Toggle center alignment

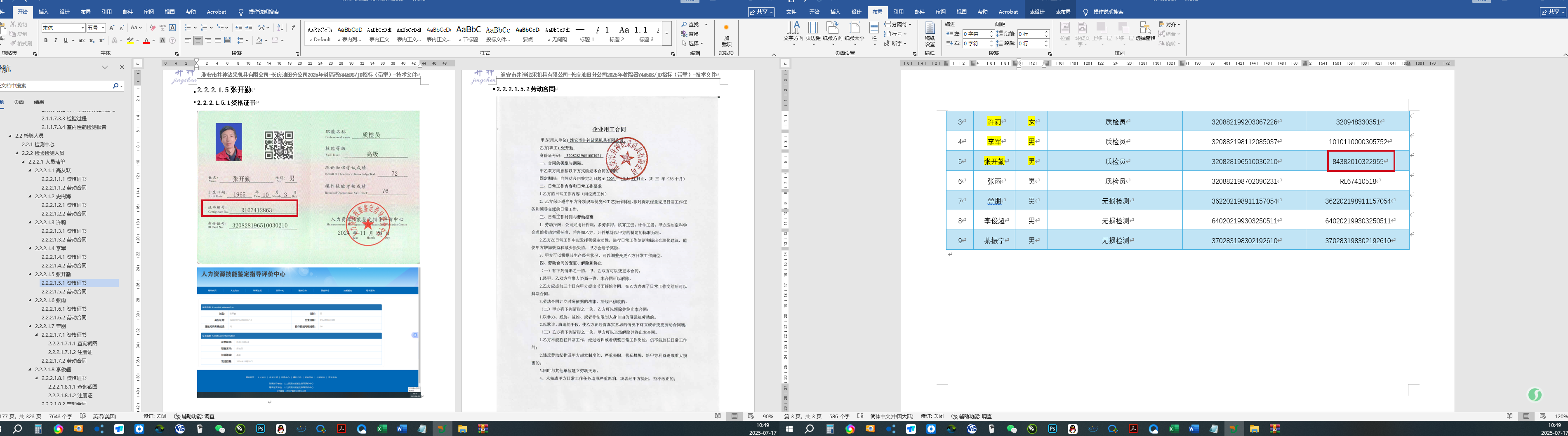click(198, 41)
